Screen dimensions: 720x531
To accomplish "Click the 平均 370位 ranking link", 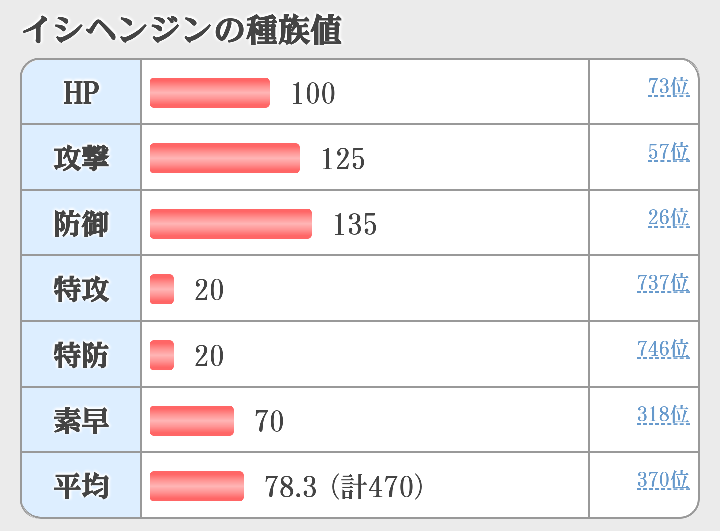I will tap(663, 480).
